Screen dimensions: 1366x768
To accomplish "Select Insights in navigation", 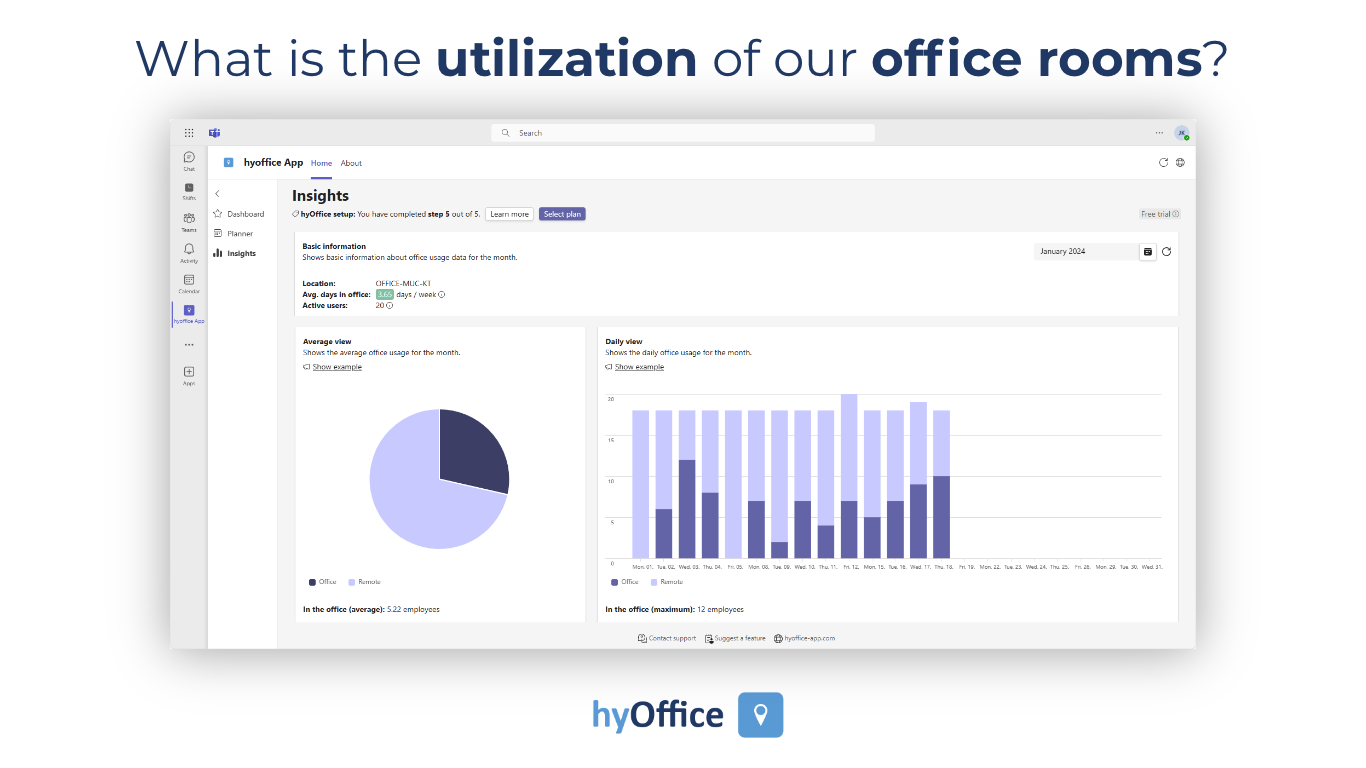I will [234, 253].
